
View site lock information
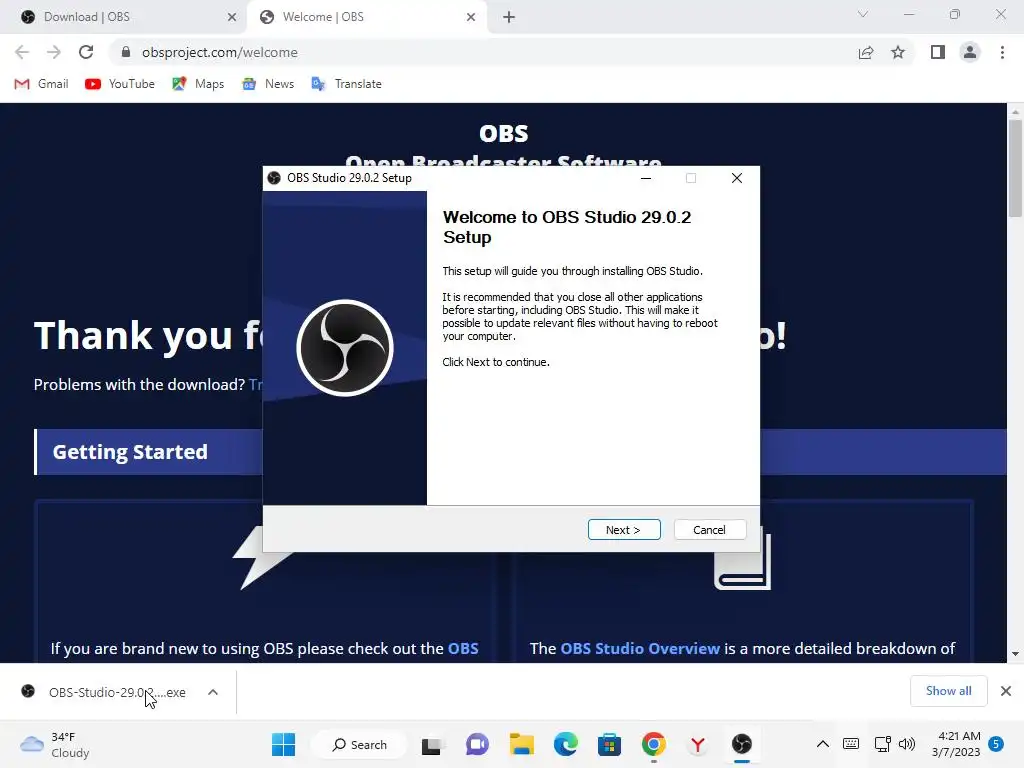click(x=127, y=52)
